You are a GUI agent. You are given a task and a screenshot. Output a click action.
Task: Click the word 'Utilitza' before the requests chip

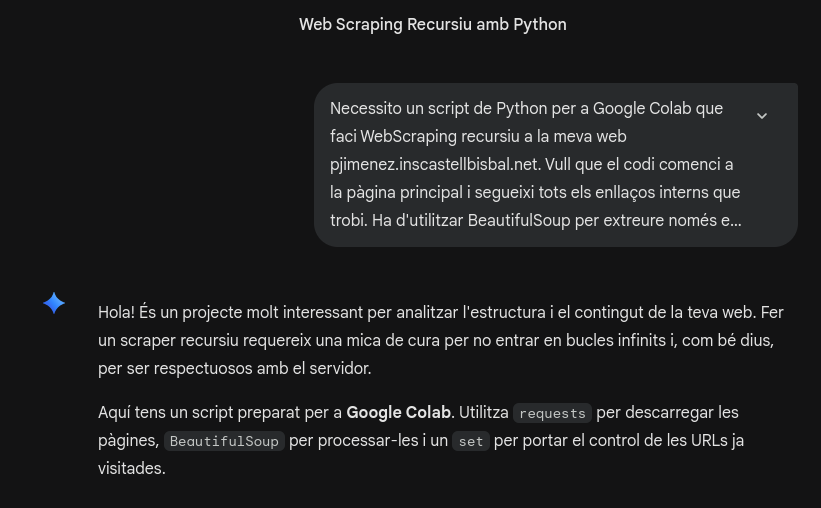click(484, 413)
